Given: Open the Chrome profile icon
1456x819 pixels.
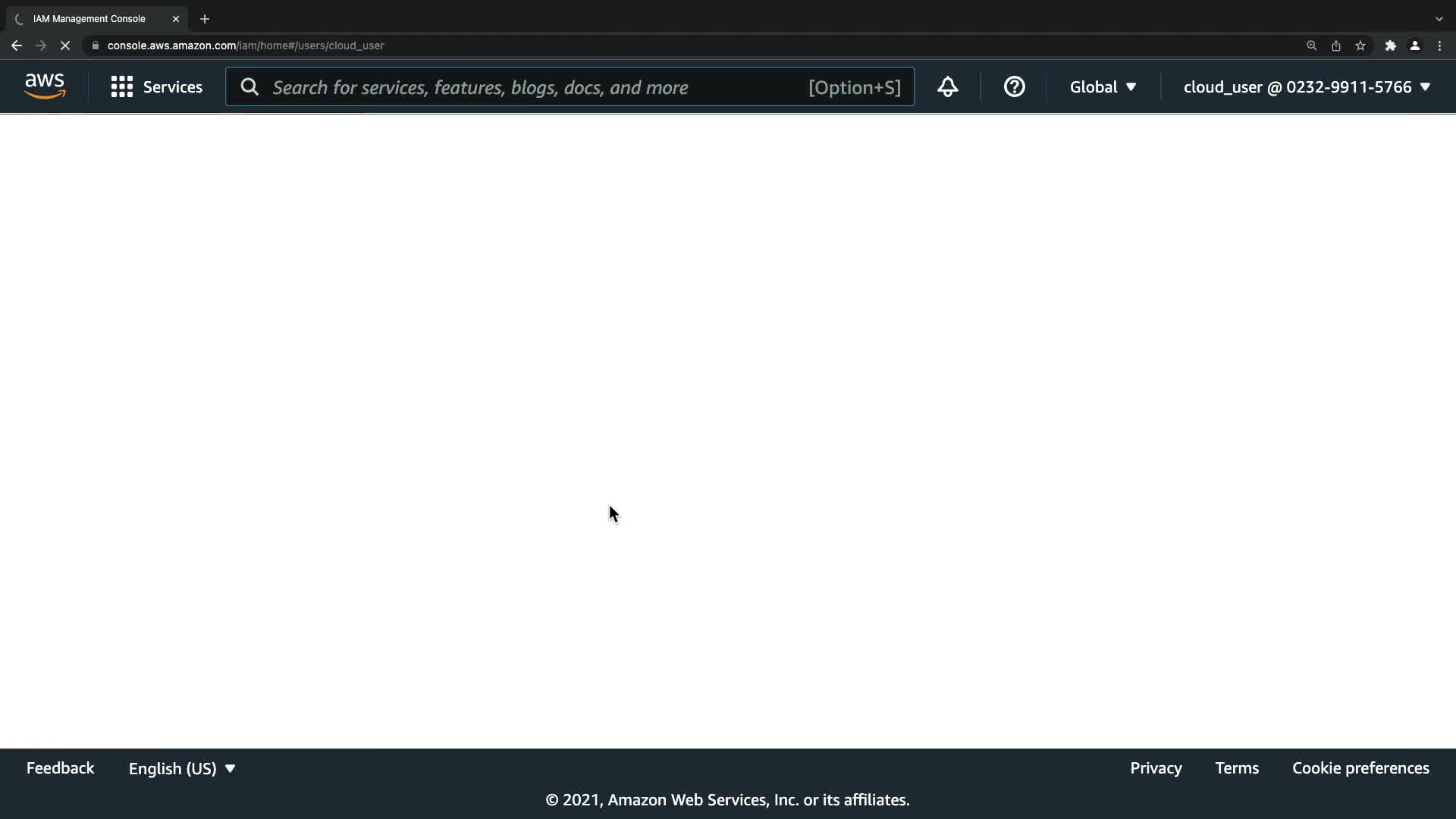Looking at the screenshot, I should click(1414, 45).
